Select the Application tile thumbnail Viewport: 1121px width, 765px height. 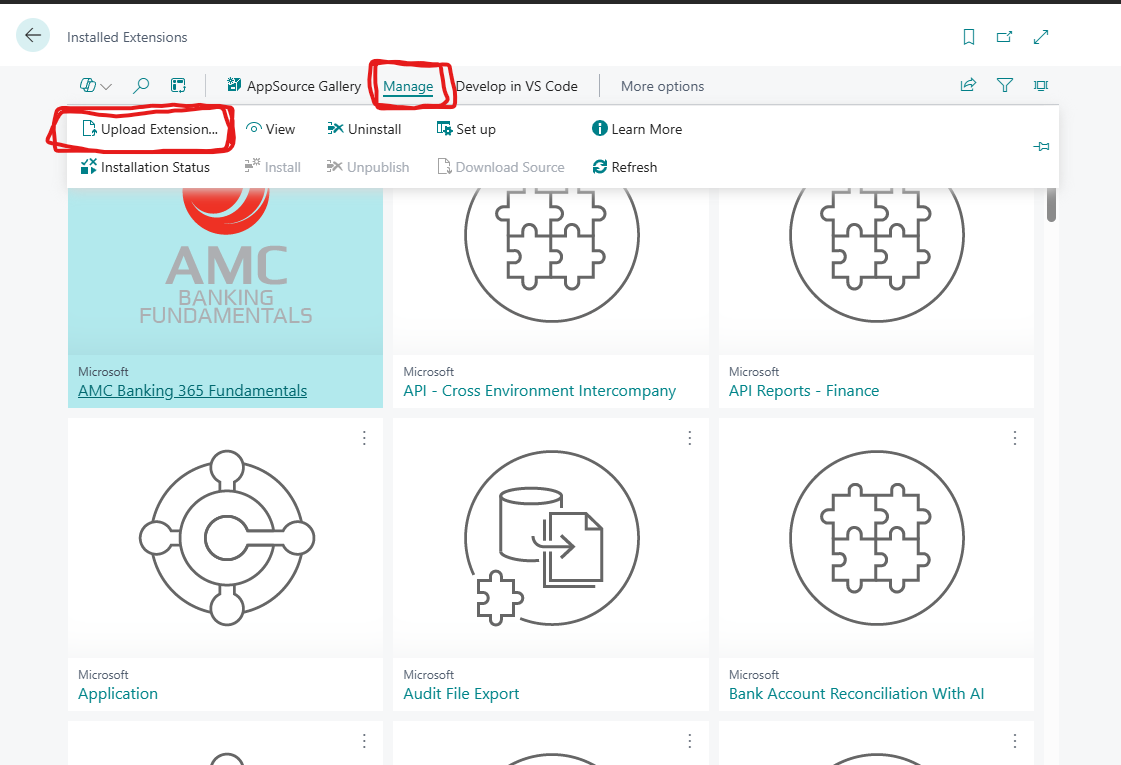227,538
